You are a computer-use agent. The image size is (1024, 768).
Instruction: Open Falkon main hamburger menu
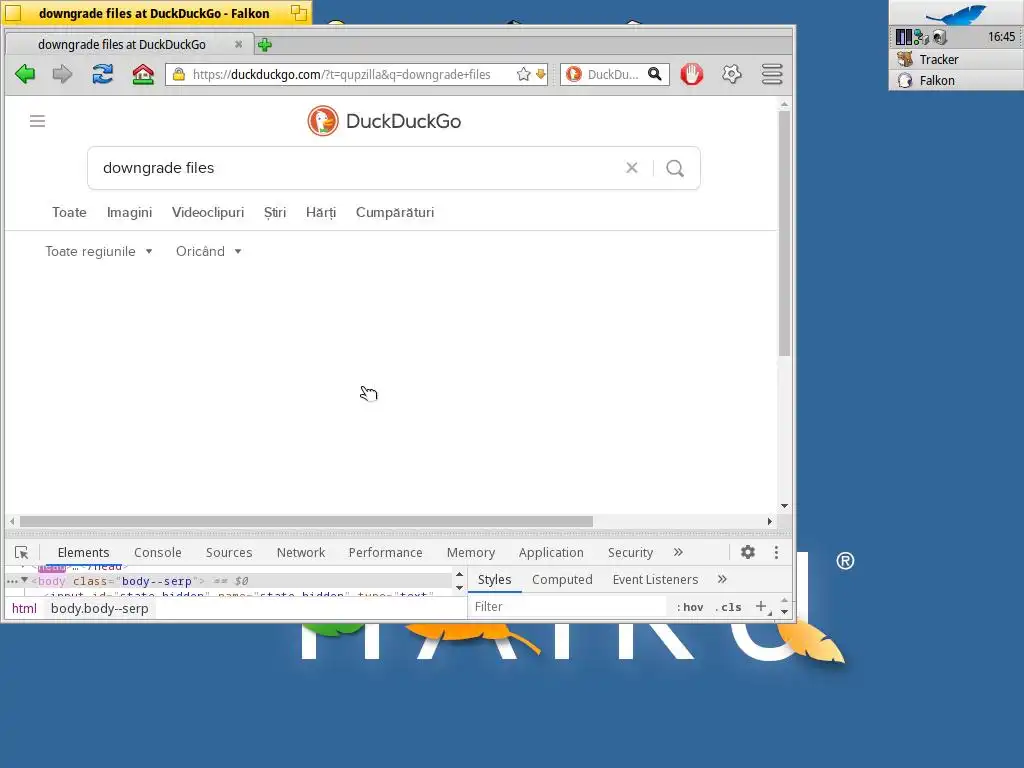[772, 74]
